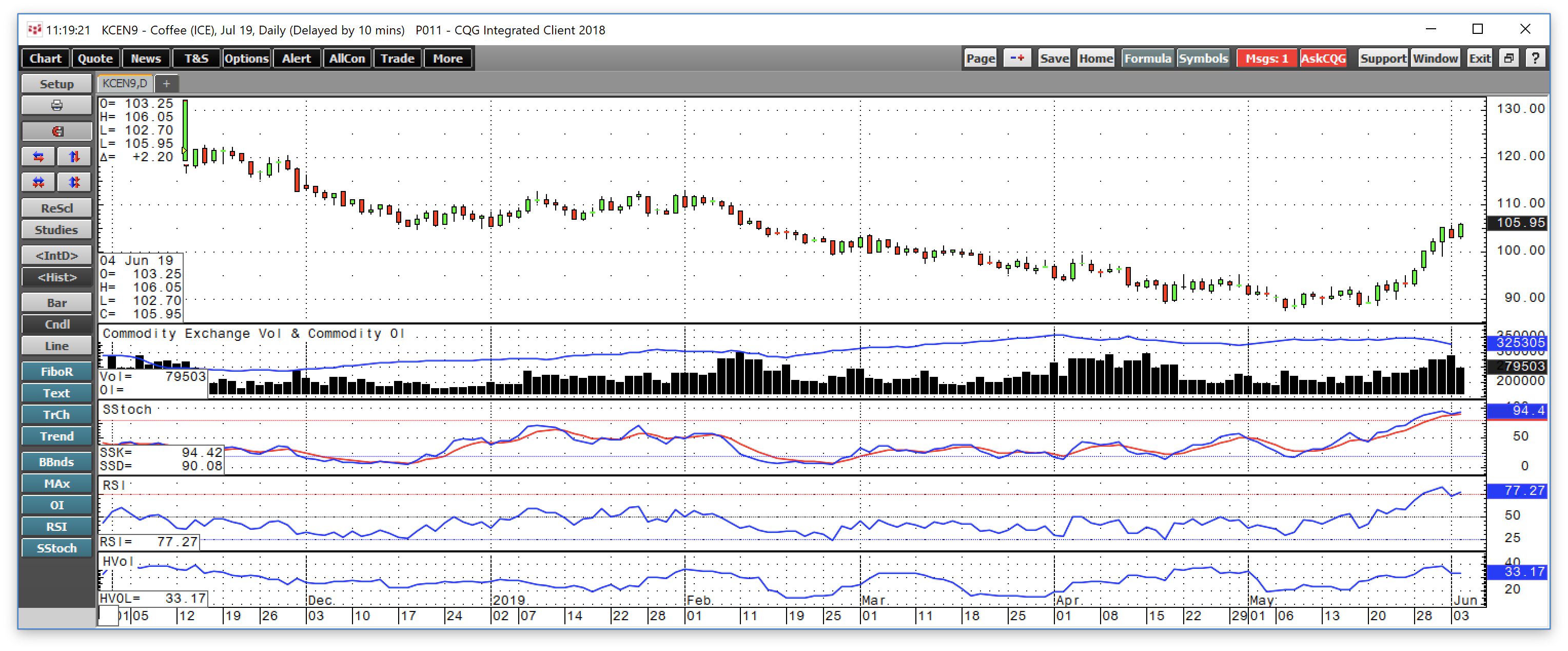Switch to <Hist> historical view
The height and width of the screenshot is (651, 1568).
click(56, 277)
